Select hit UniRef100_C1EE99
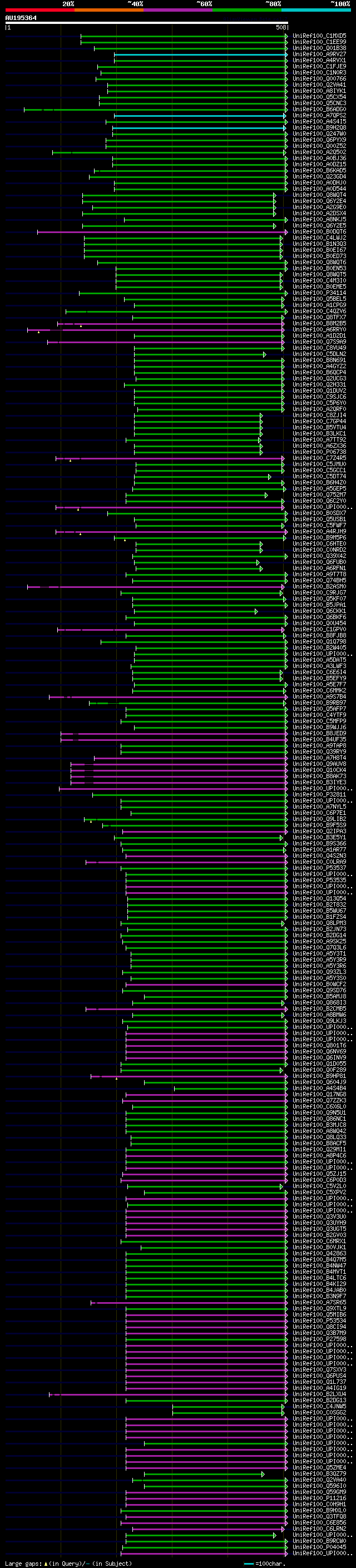Viewport: 356px width, 1568px height. pos(319,42)
